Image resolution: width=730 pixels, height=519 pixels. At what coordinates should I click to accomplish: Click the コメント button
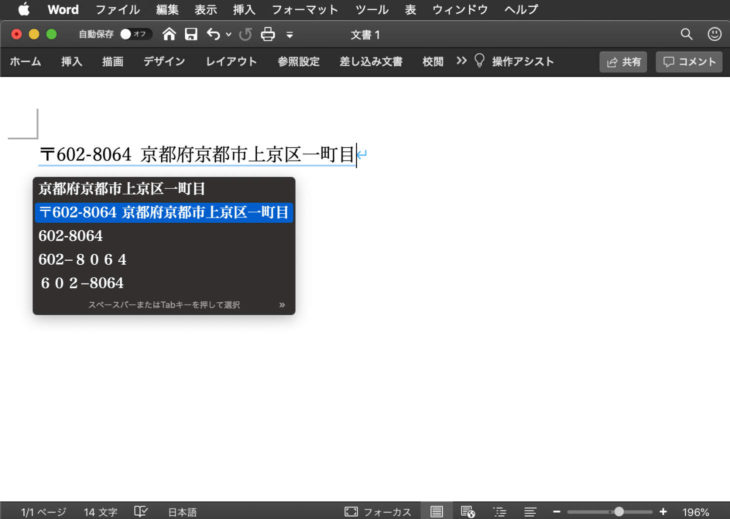[689, 61]
